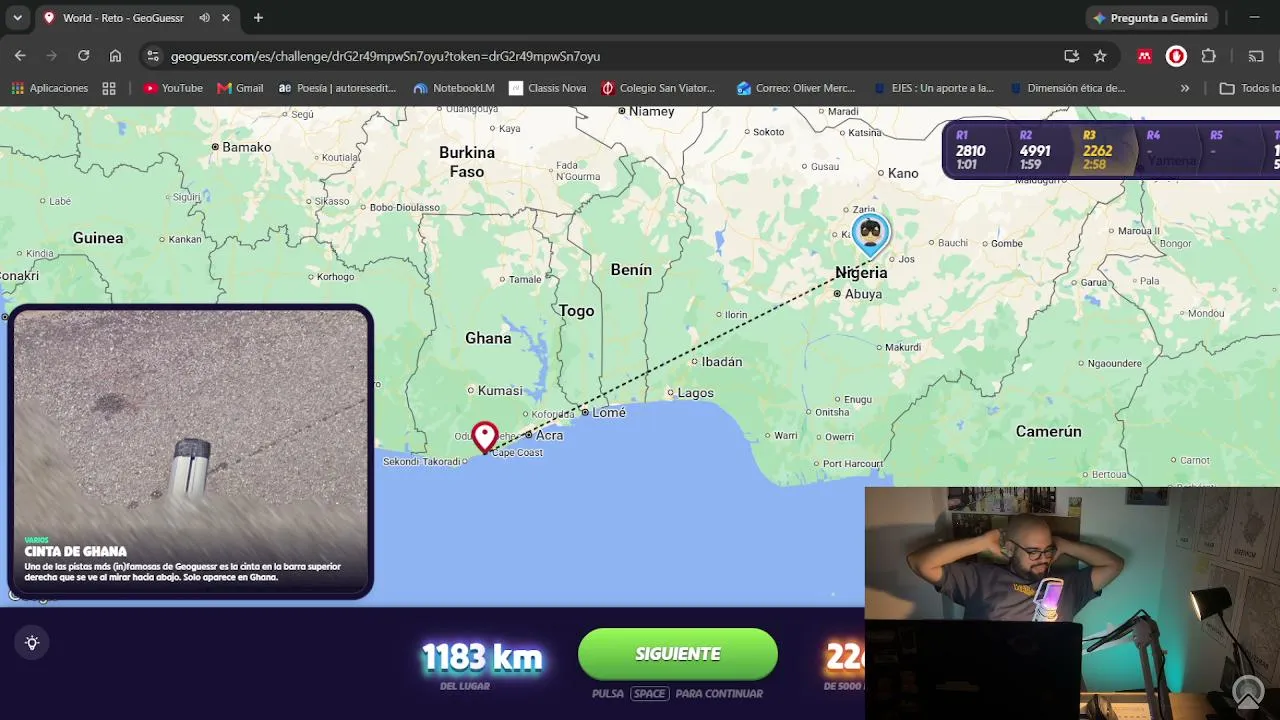
Task: Open the Colegio San Viator bookmark
Action: (658, 88)
